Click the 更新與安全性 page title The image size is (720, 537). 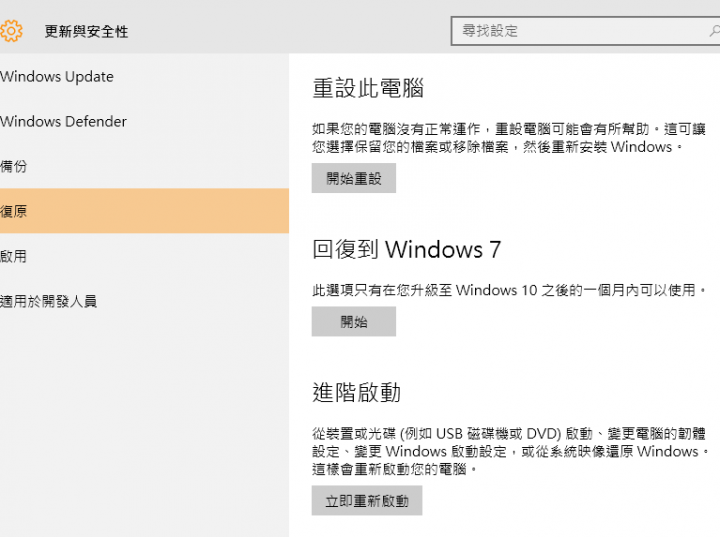click(x=86, y=31)
